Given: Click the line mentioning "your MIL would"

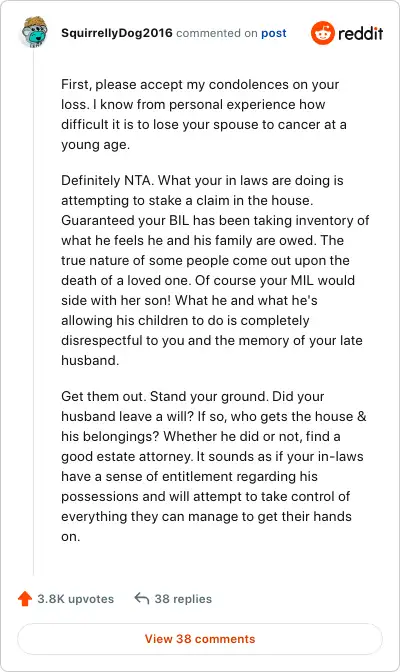Looking at the screenshot, I should coord(208,280).
